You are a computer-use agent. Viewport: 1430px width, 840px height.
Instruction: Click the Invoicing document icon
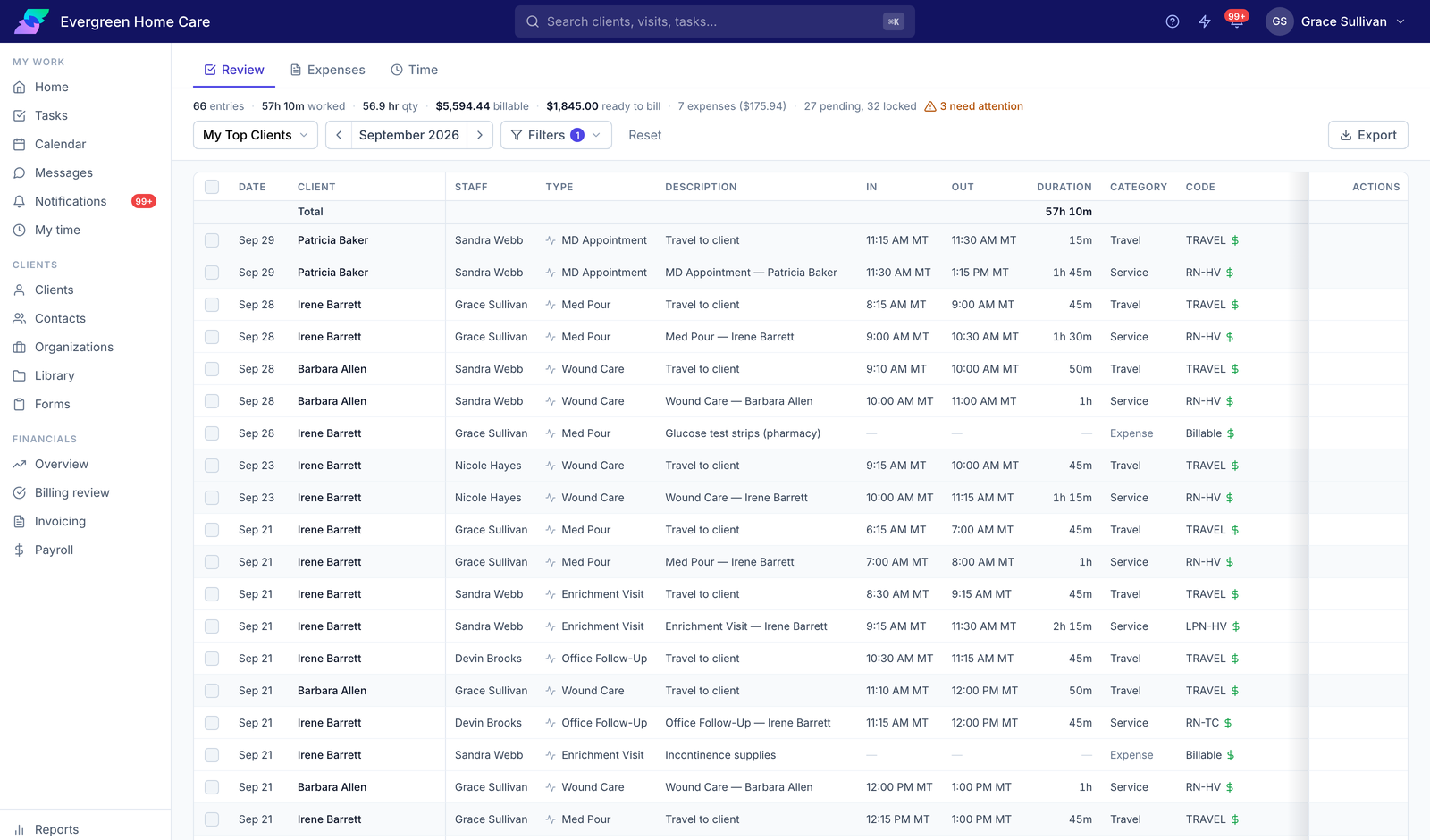(x=20, y=521)
